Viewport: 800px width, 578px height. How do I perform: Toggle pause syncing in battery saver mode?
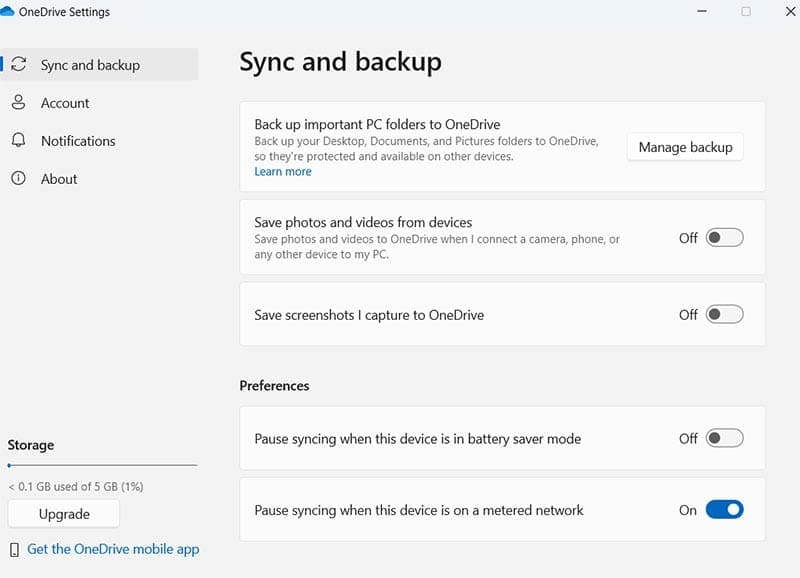pyautogui.click(x=724, y=438)
